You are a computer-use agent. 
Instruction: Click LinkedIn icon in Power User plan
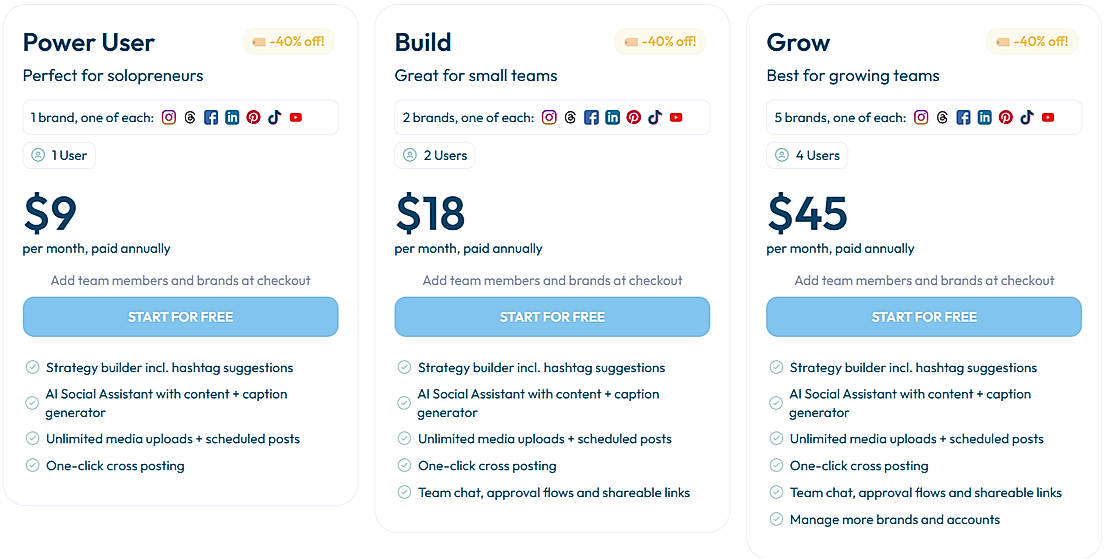(x=232, y=117)
